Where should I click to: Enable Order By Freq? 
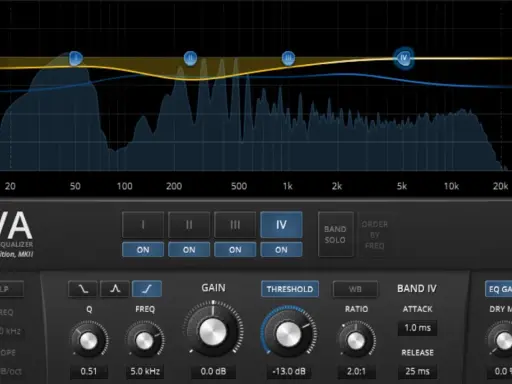[x=375, y=235]
